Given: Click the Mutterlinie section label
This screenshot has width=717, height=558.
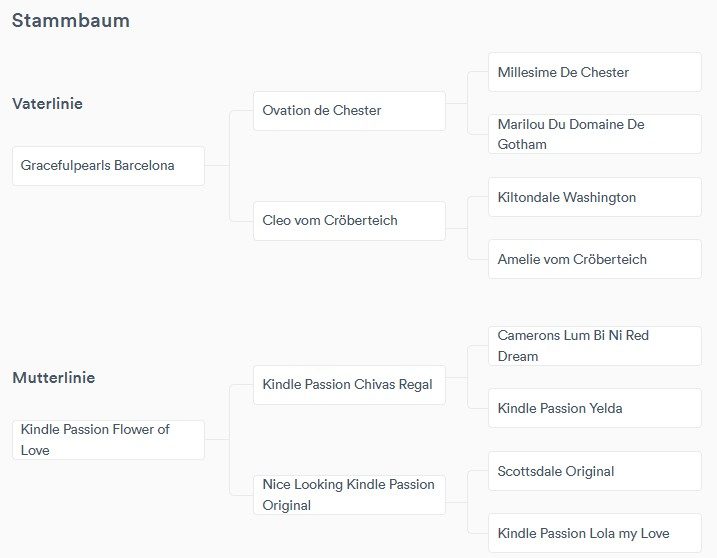Looking at the screenshot, I should coord(53,378).
